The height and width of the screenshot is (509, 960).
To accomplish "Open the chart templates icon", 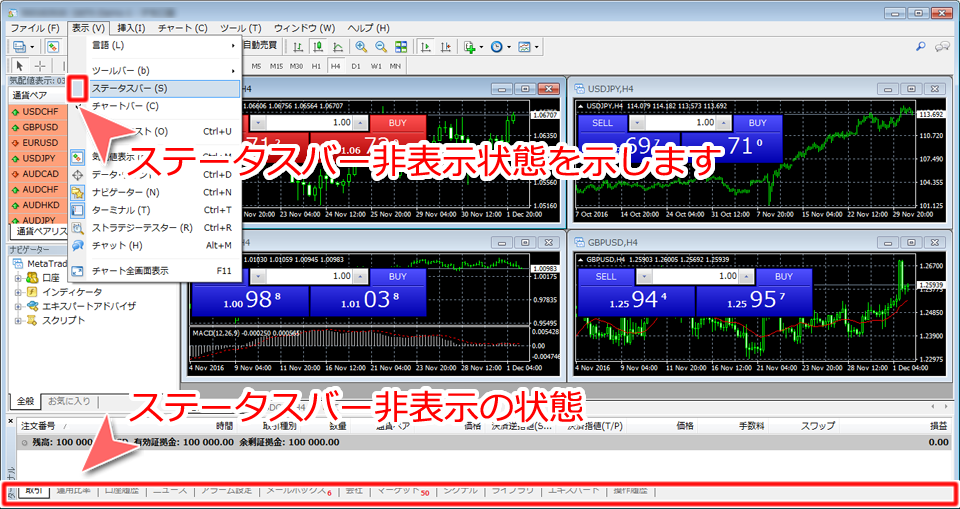I will point(524,47).
